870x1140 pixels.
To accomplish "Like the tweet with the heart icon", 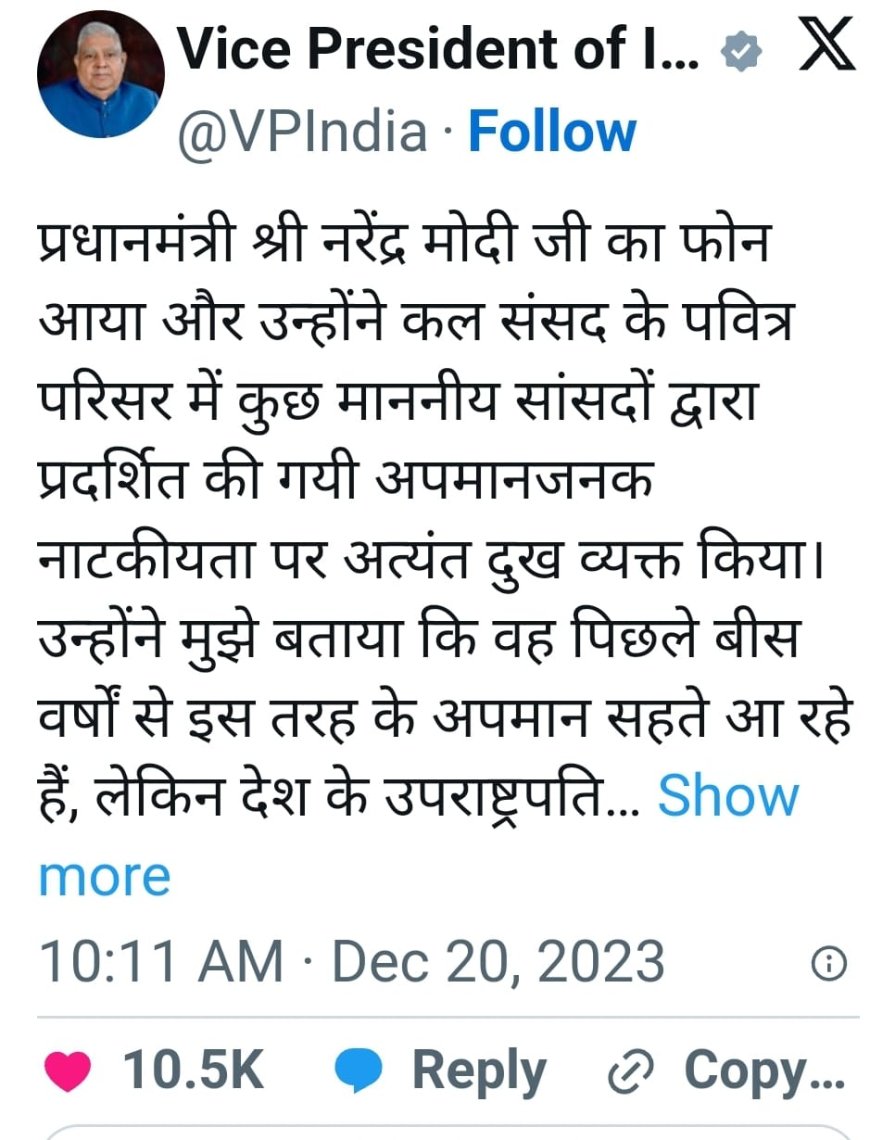I will click(68, 1071).
